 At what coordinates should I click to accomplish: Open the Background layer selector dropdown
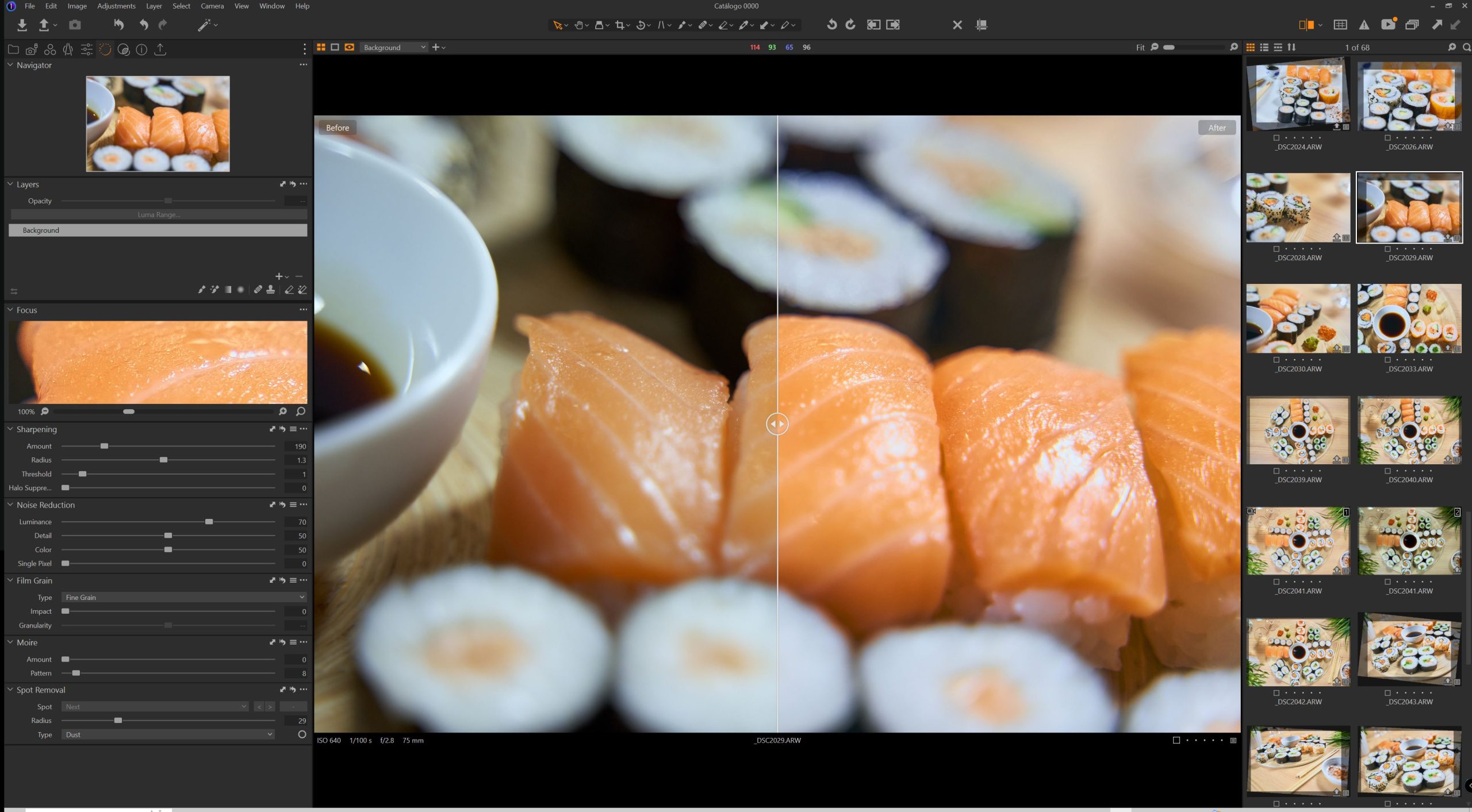coord(394,47)
